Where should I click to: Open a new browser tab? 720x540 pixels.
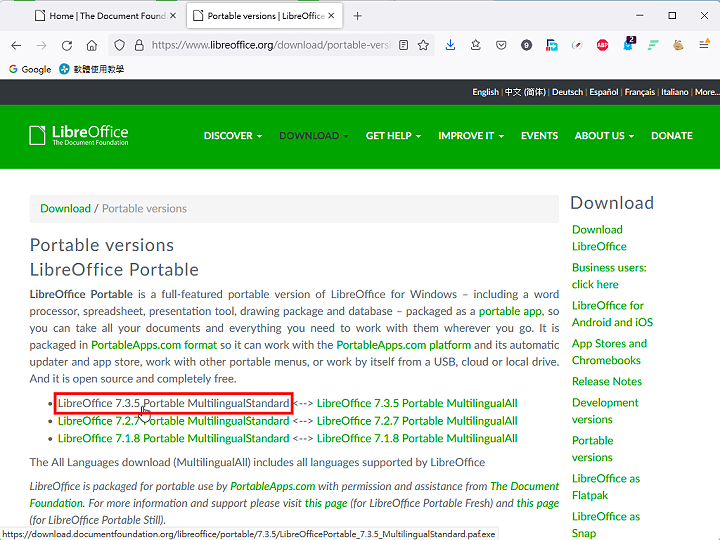click(357, 16)
